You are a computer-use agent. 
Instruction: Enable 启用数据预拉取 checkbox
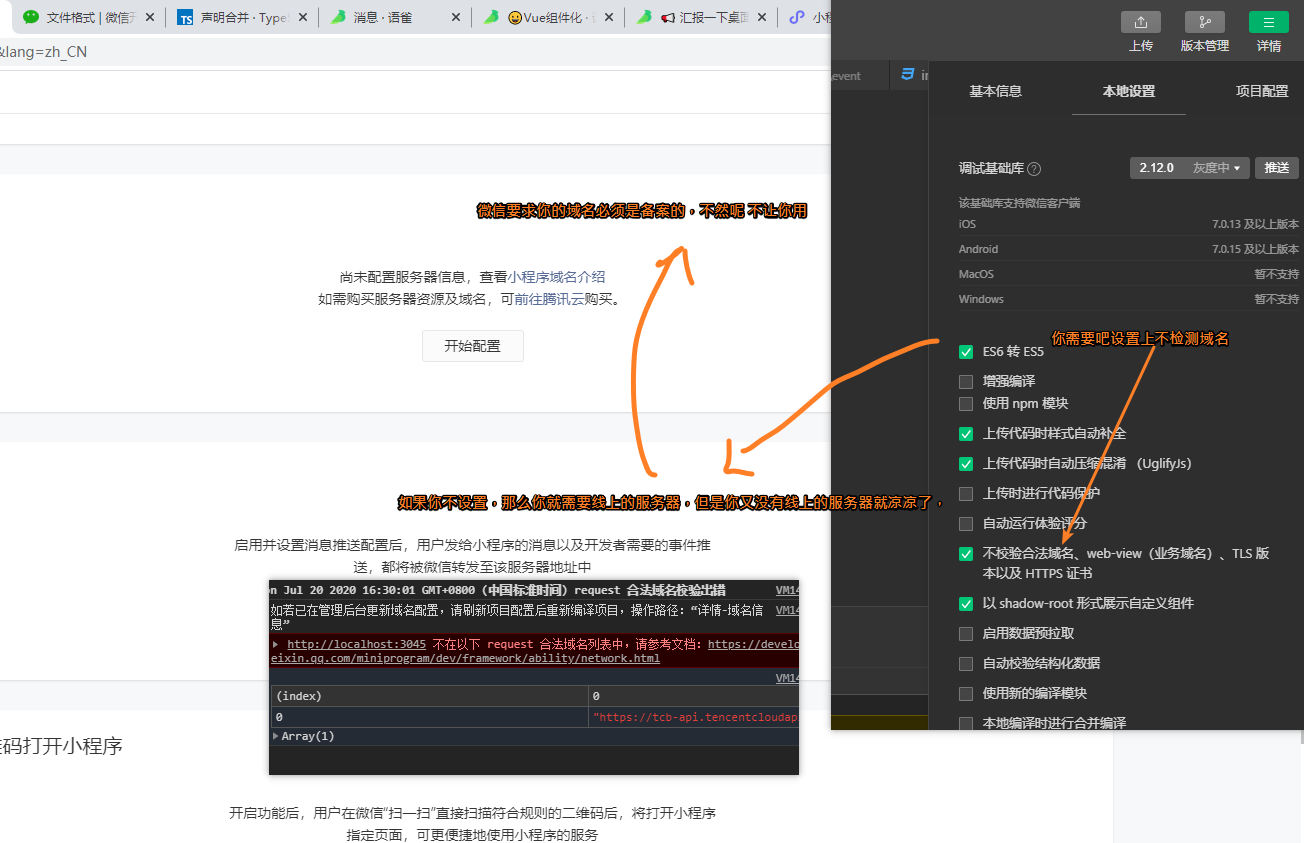[x=966, y=634]
